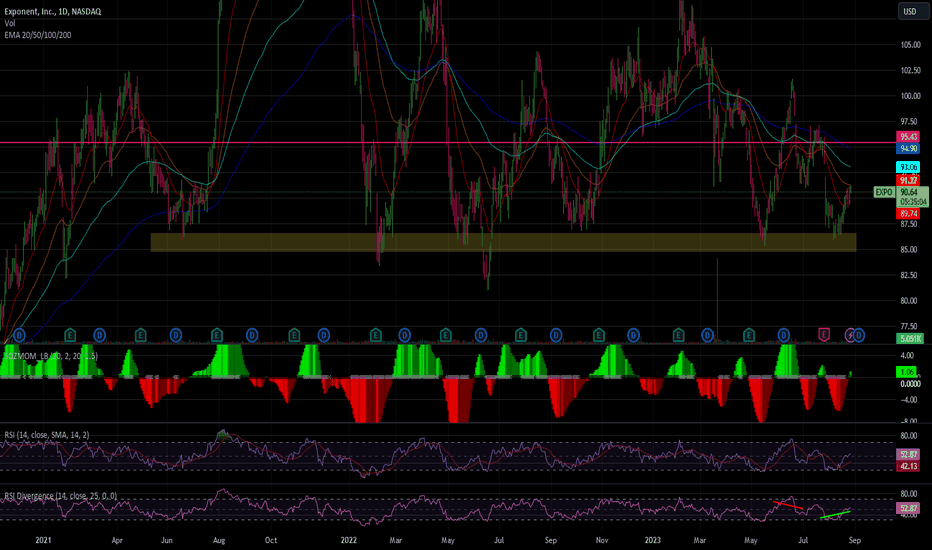The image size is (932, 550).
Task: Select the EMA 20/50/100/200 indicator legend
Action: tap(37, 35)
